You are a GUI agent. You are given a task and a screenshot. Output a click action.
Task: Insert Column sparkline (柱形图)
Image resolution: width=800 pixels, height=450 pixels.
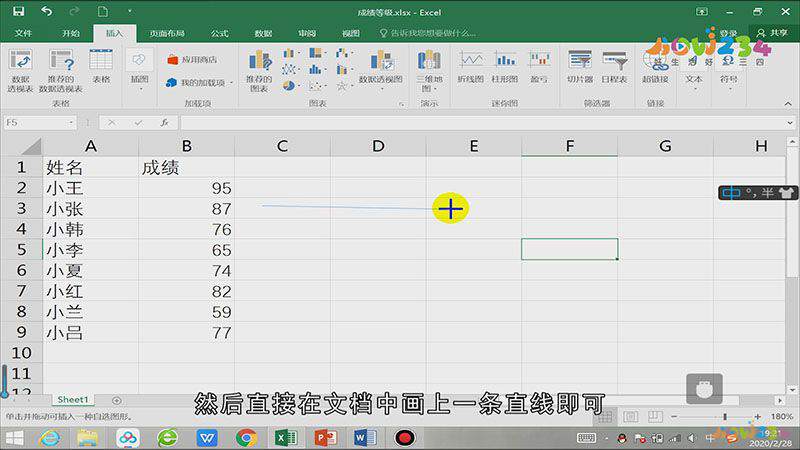(x=505, y=66)
